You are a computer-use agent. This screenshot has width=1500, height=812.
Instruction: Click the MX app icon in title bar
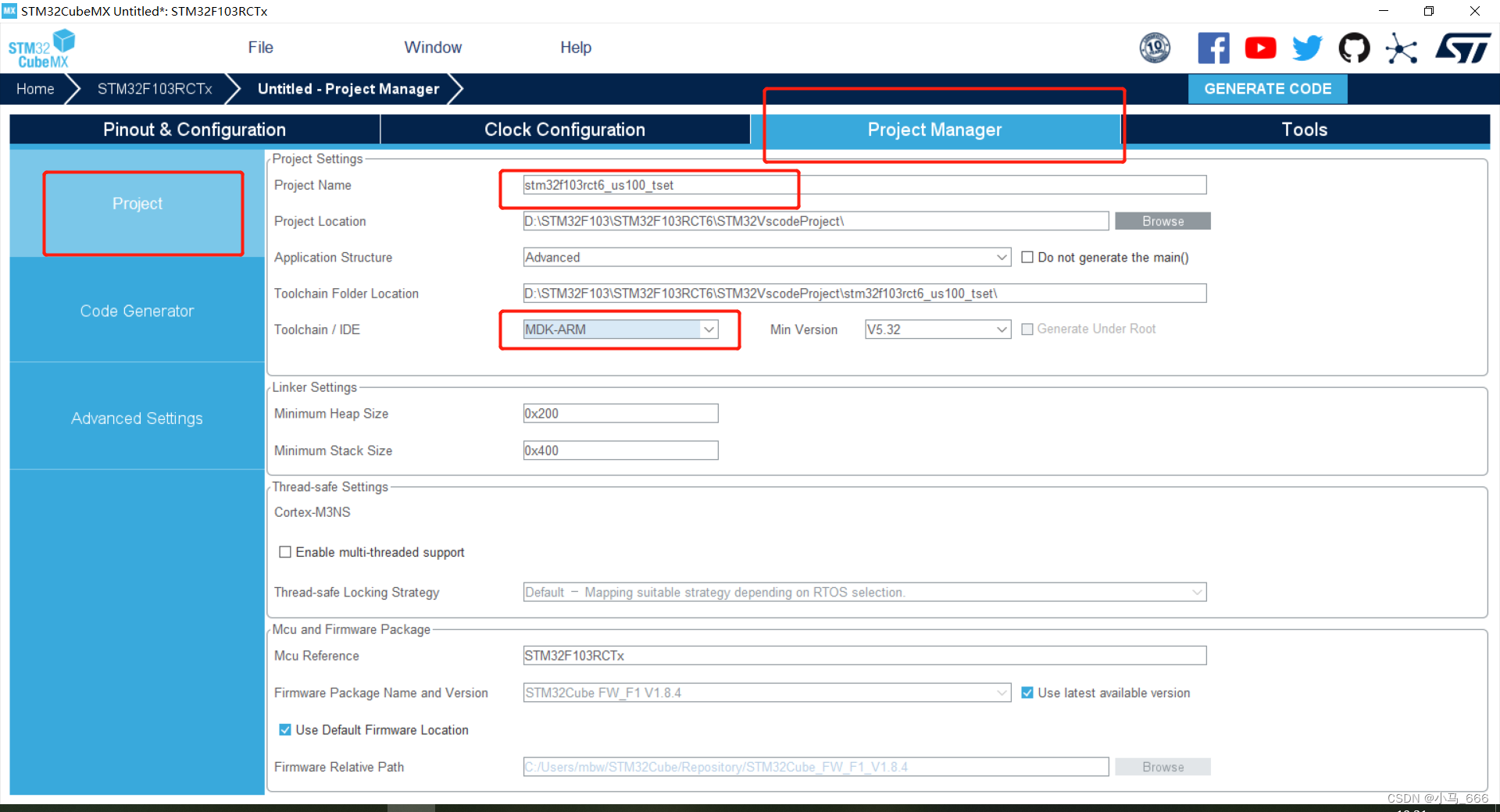click(9, 11)
